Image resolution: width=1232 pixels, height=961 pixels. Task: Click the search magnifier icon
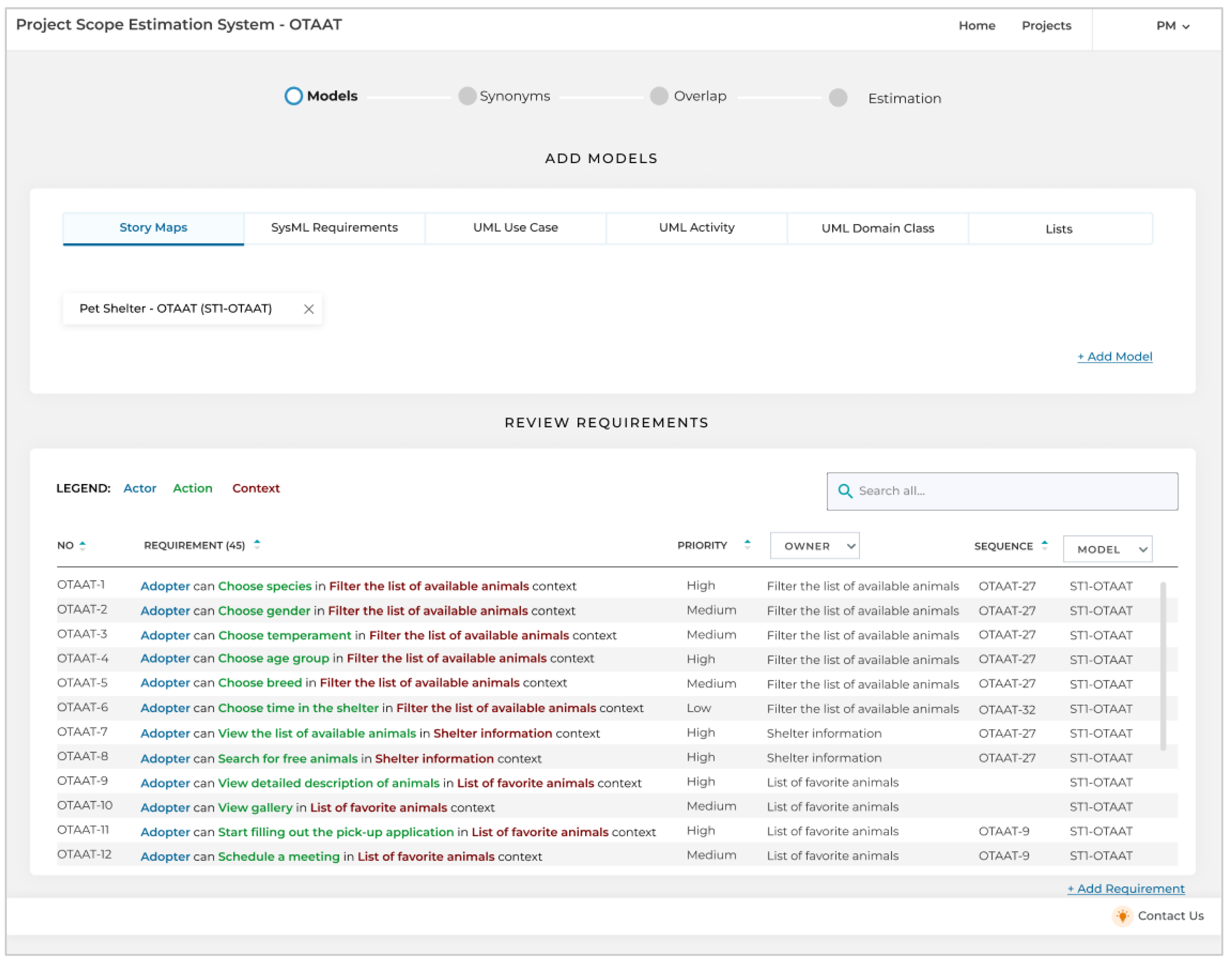click(x=844, y=491)
